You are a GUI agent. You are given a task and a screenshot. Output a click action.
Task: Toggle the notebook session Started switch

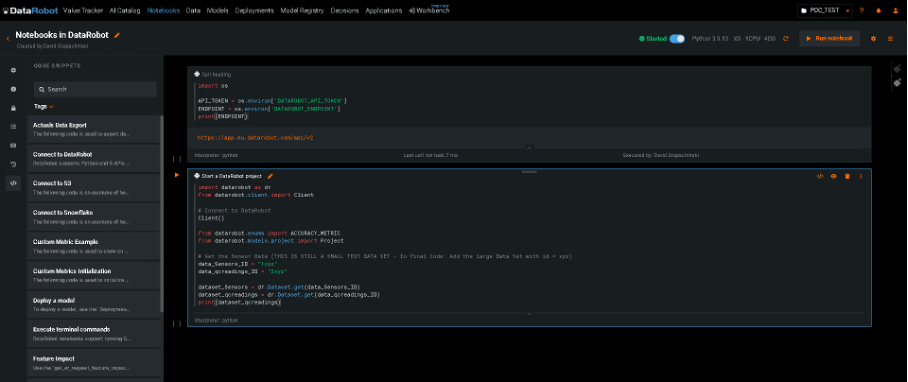[x=677, y=39]
